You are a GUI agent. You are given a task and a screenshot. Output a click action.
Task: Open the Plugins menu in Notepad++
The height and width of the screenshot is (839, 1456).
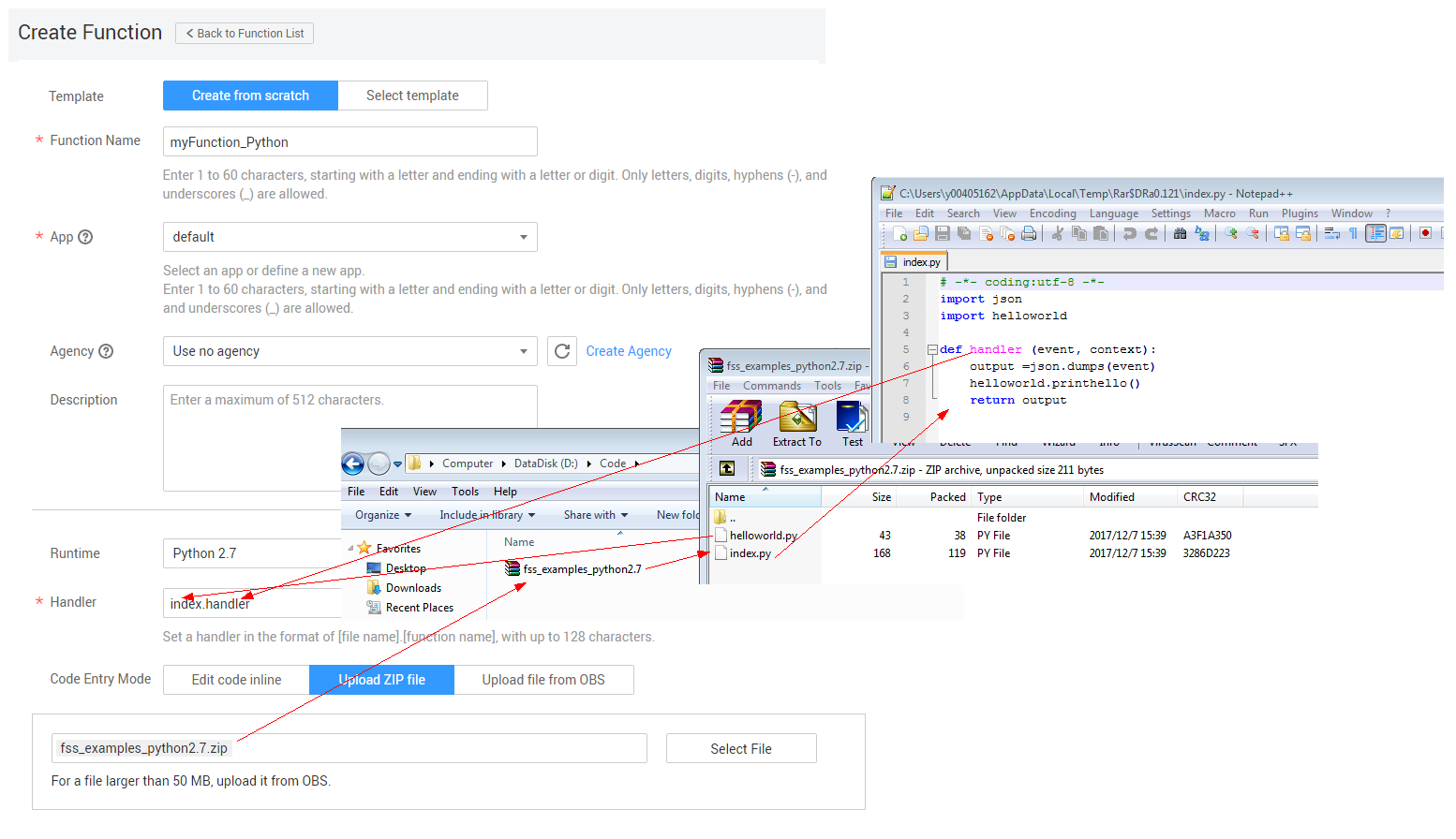(x=1300, y=213)
